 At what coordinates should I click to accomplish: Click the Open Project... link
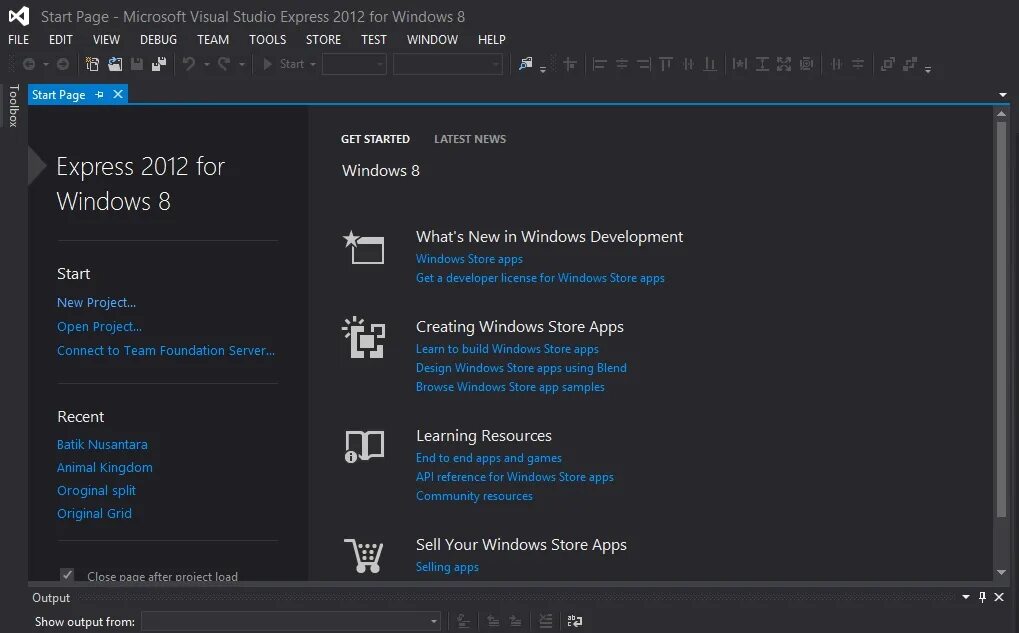pos(99,326)
